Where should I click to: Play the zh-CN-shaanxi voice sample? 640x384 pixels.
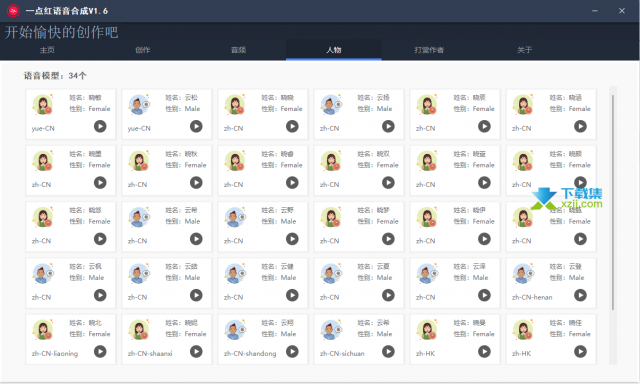[196, 351]
